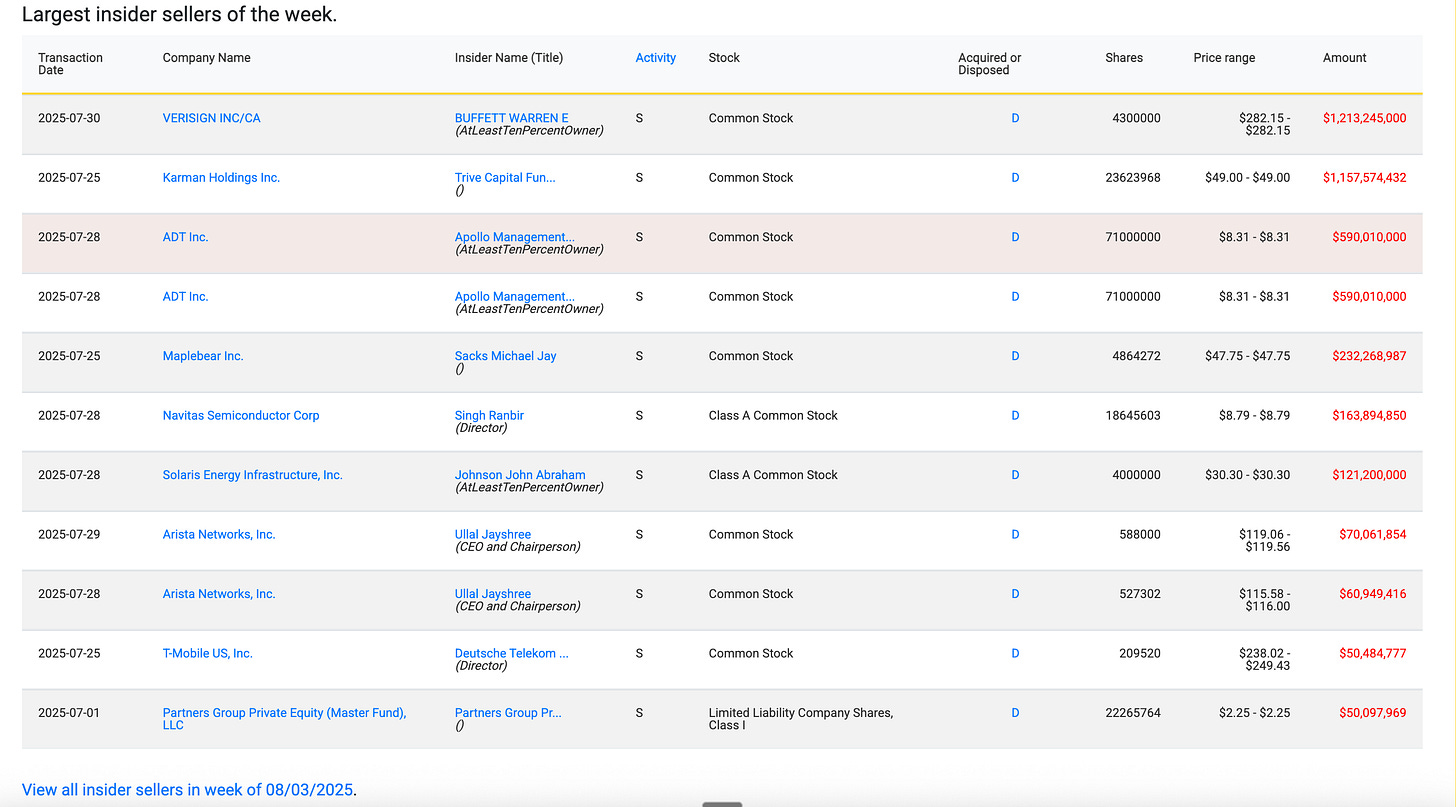Open insider BUFFETT WARREN E link
This screenshot has width=1456, height=807.
point(511,118)
